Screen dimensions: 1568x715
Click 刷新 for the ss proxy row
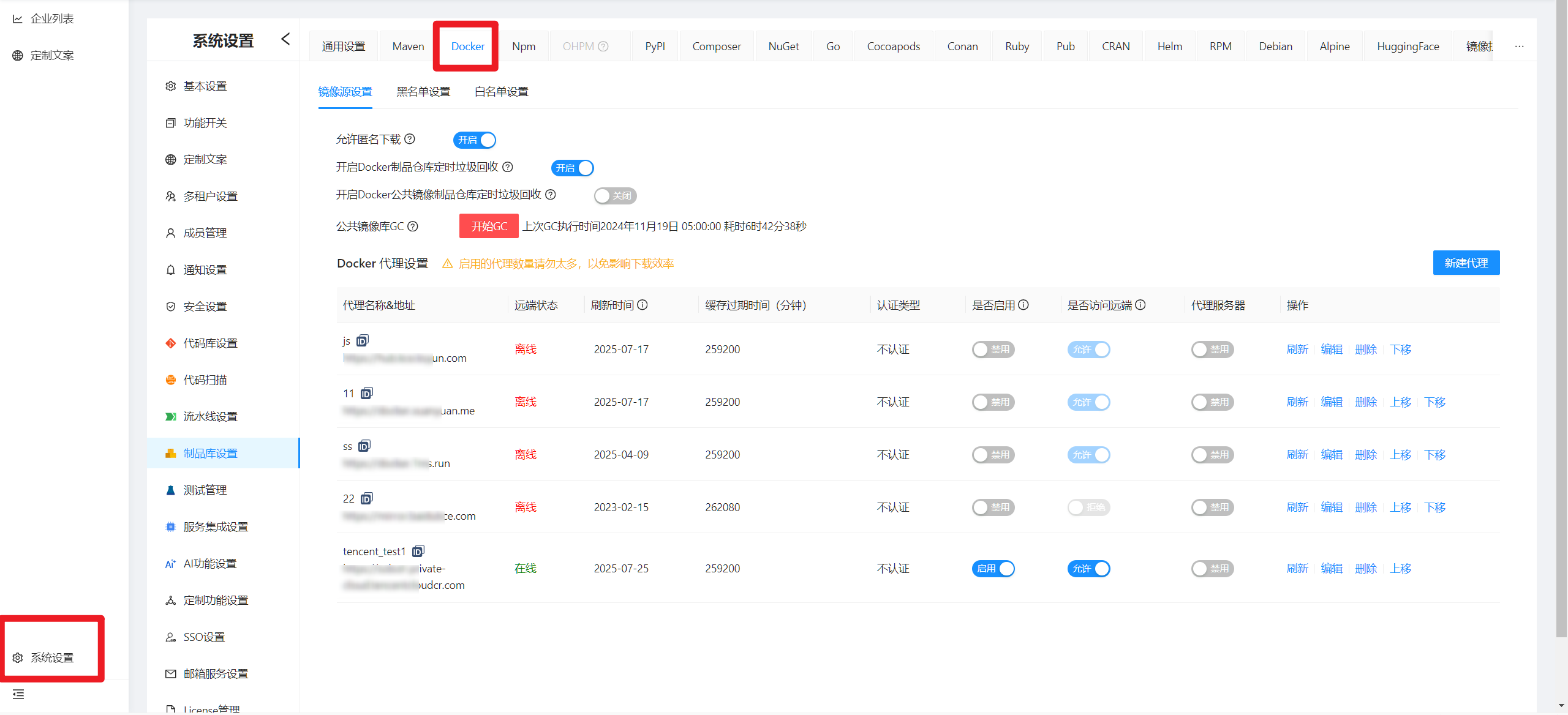pos(1297,454)
